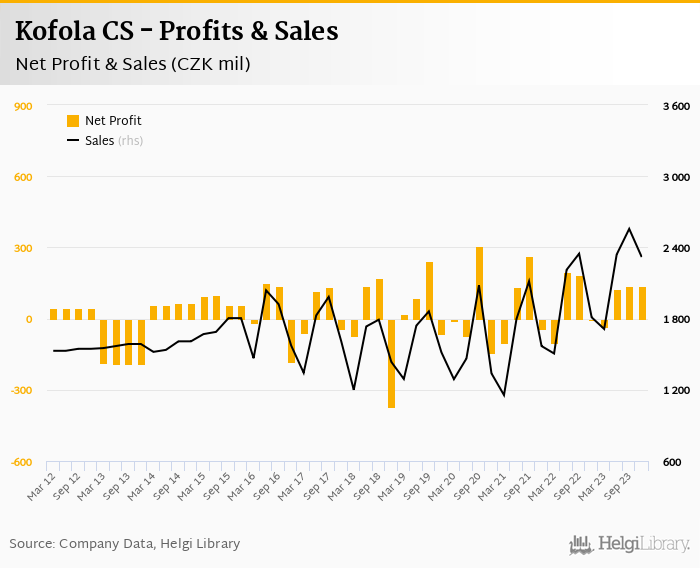Viewport: 700px width, 568px height.
Task: Click the -600 left axis label
Action: pyautogui.click(x=20, y=462)
